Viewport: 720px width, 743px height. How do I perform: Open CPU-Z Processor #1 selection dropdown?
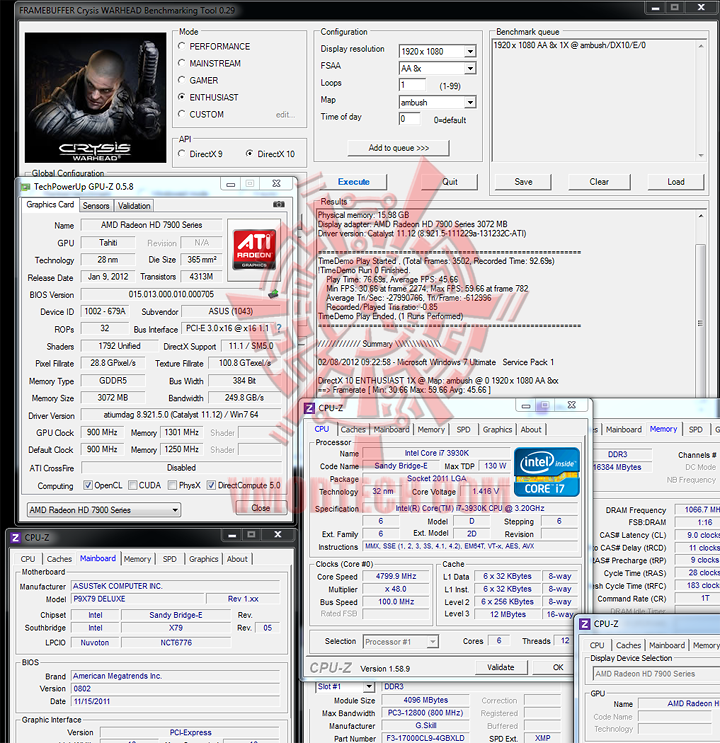[401, 642]
